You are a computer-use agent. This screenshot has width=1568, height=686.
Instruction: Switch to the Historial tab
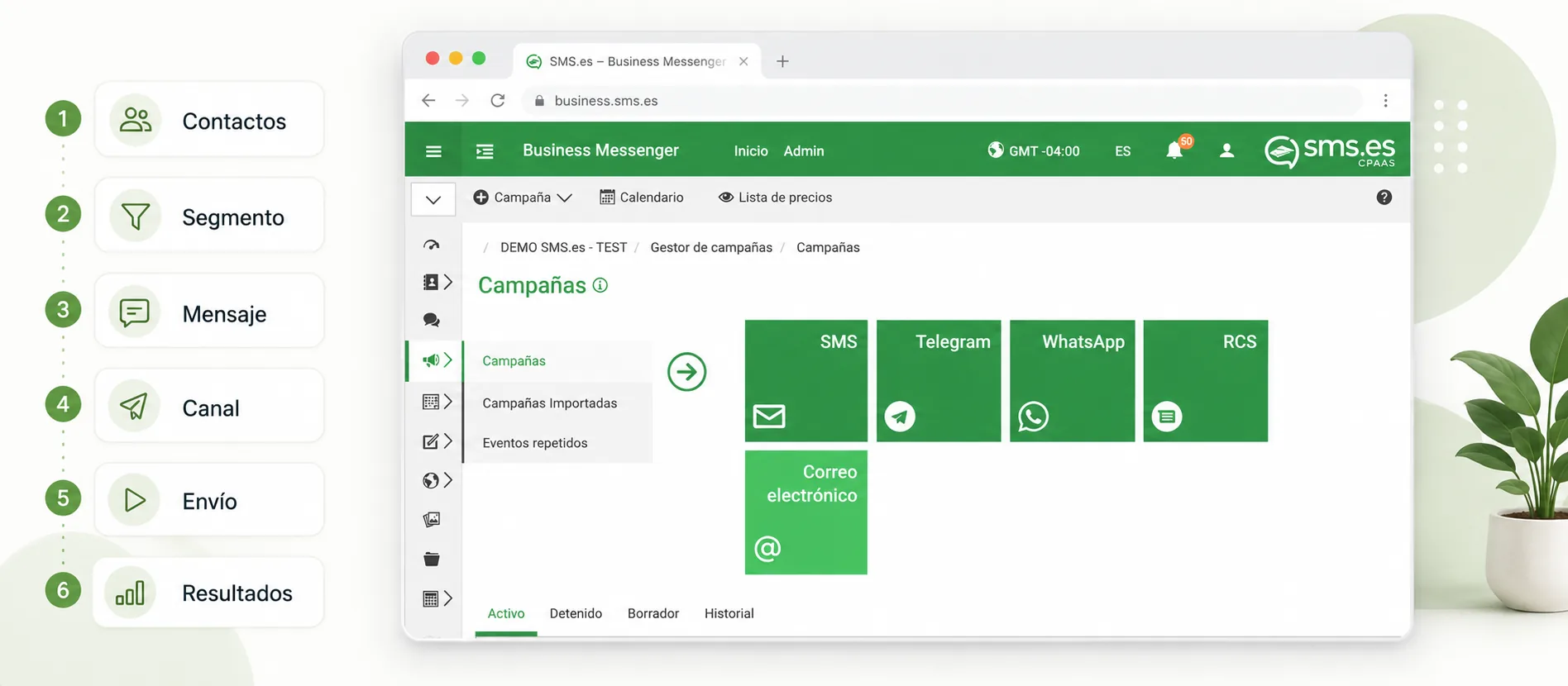[x=729, y=613]
